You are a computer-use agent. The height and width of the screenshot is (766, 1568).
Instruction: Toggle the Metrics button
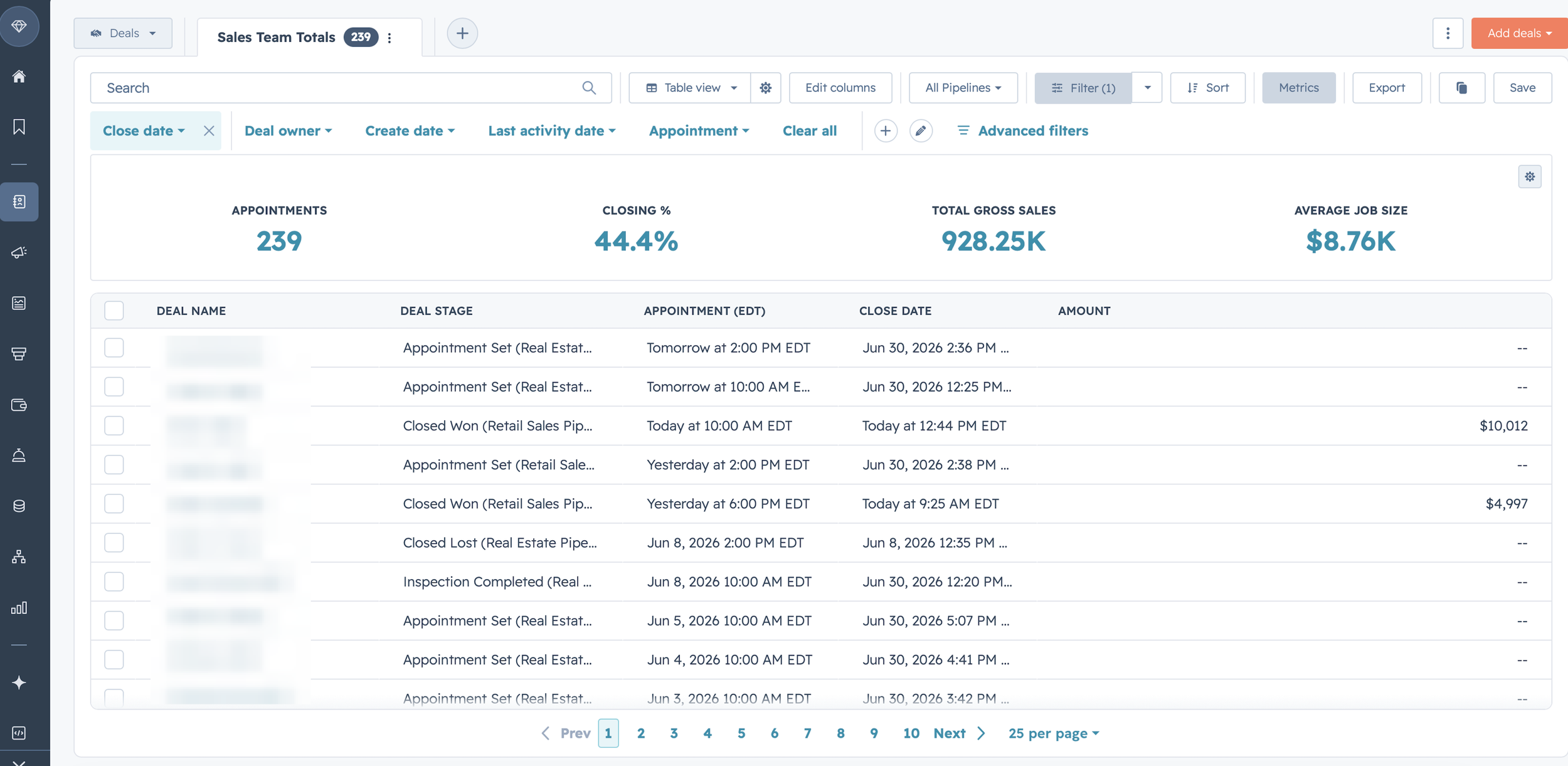point(1299,88)
